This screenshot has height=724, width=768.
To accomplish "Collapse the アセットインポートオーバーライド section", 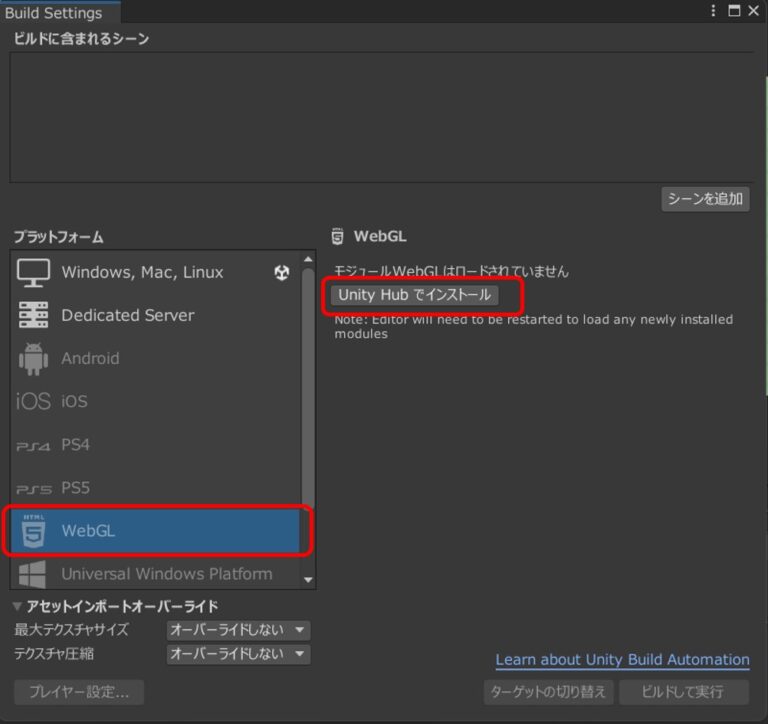I will [x=19, y=607].
